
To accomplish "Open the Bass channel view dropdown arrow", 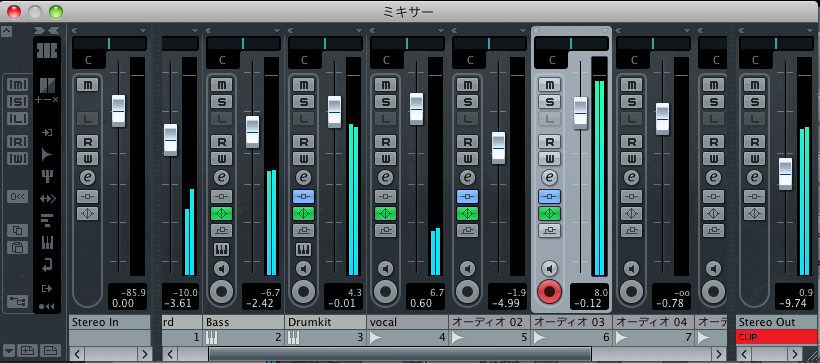I will [278, 30].
